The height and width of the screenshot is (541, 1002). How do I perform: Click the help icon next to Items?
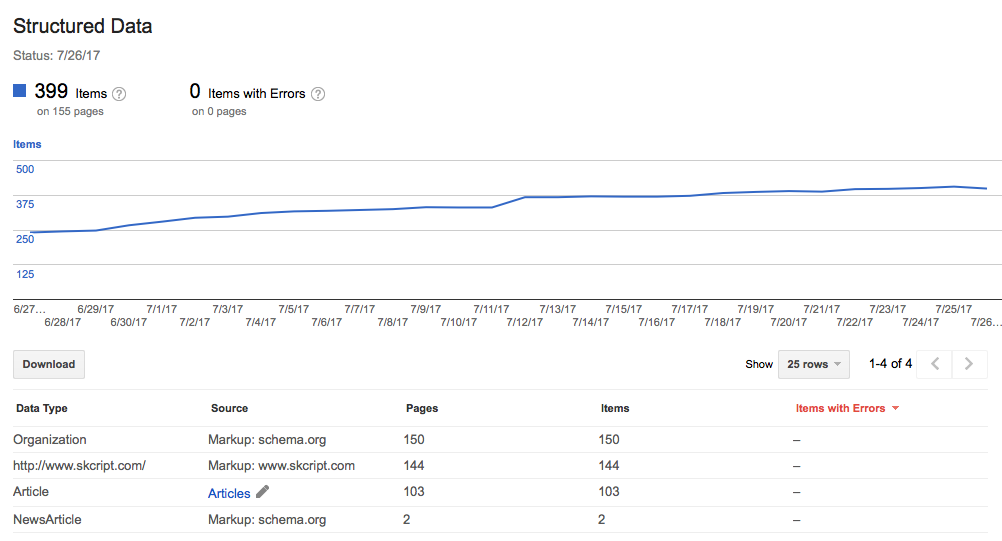point(119,94)
